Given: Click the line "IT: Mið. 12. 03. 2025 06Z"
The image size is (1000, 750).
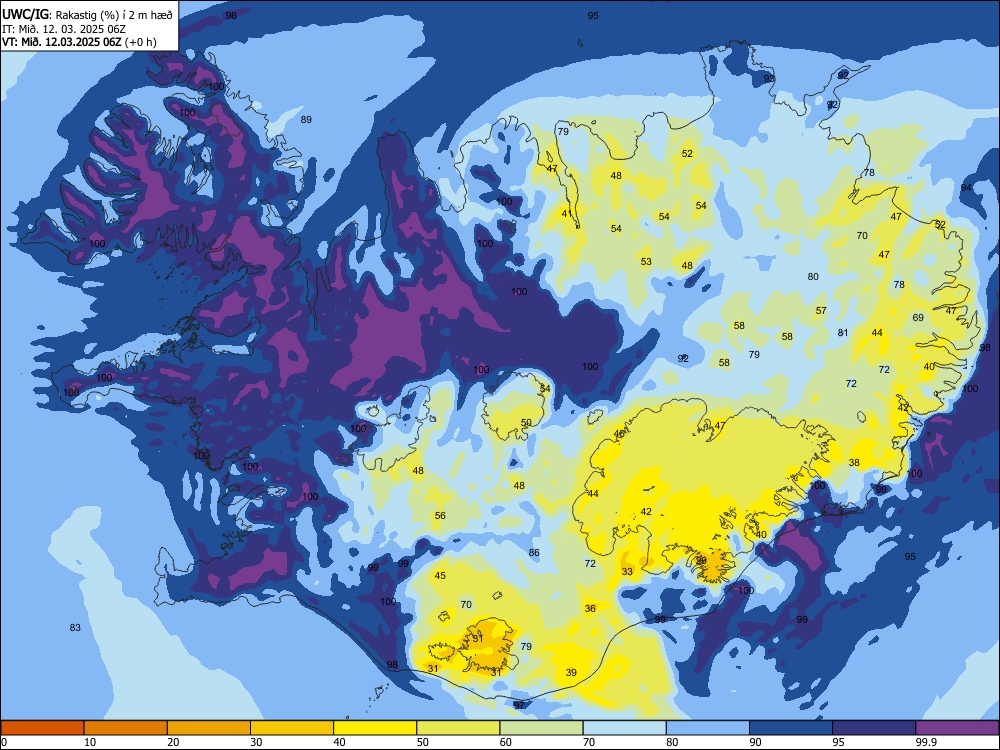Looking at the screenshot, I should pos(64,29).
